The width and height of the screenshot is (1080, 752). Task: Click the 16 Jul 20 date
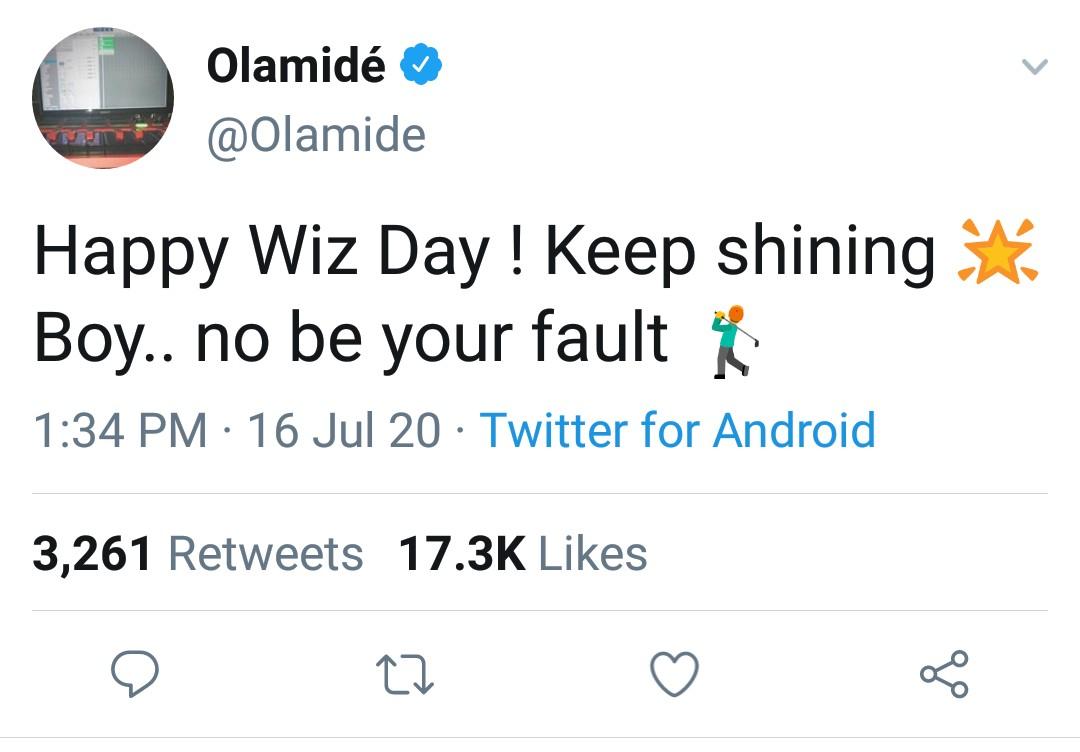[x=343, y=430]
